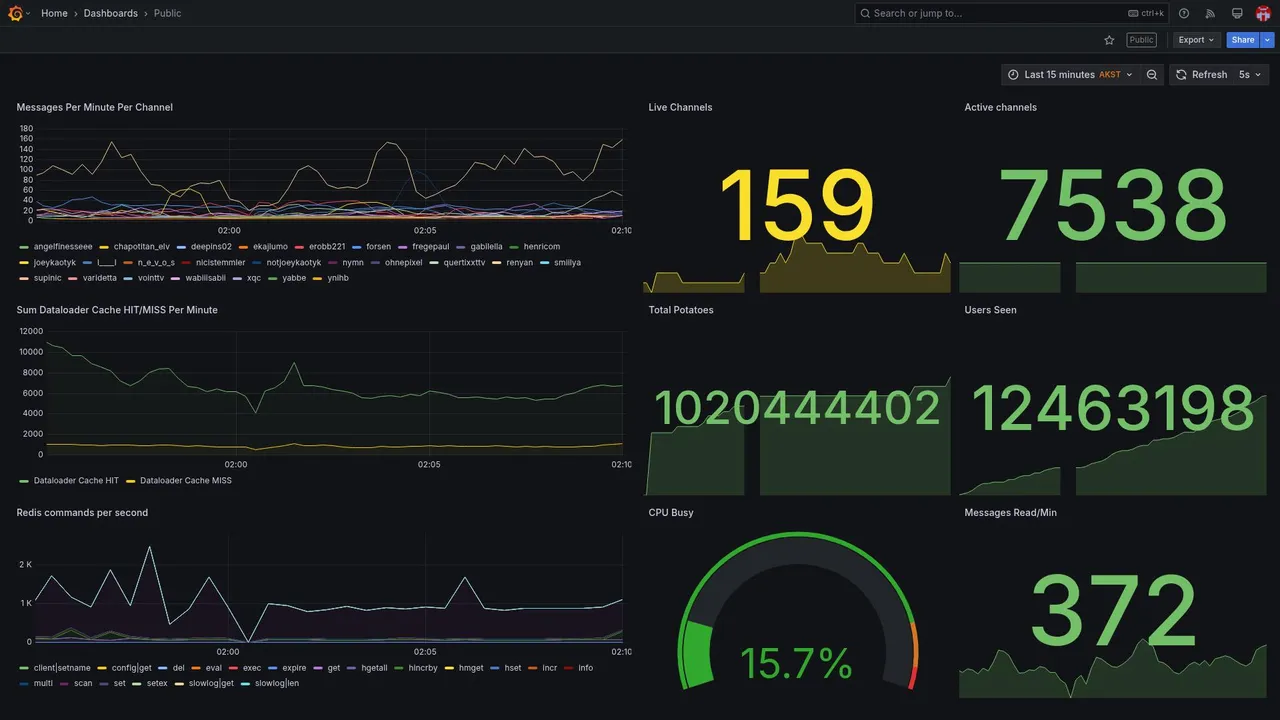1280x720 pixels.
Task: Click the monitor icon in top bar
Action: click(x=1237, y=13)
